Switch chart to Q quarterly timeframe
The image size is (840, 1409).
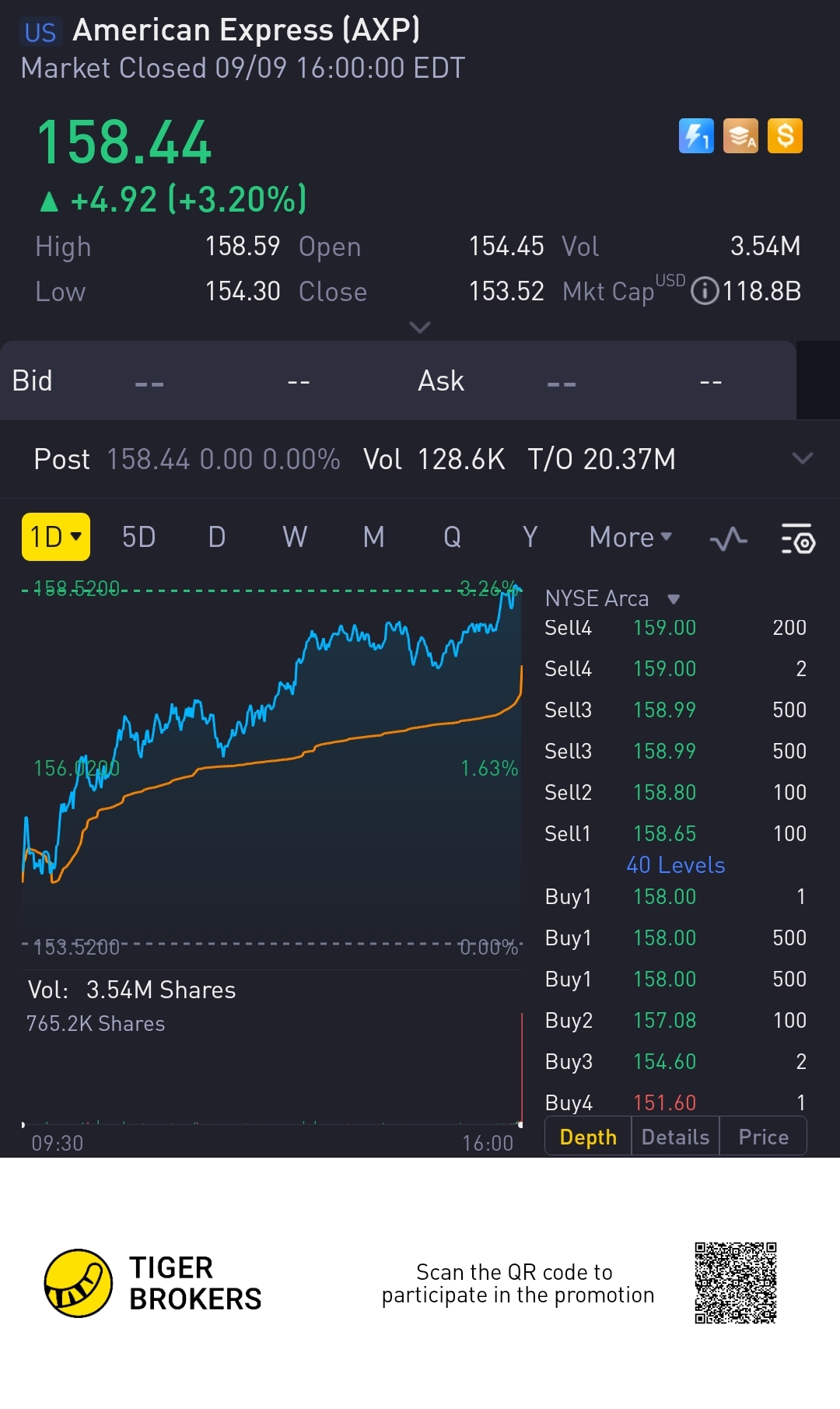coord(452,537)
